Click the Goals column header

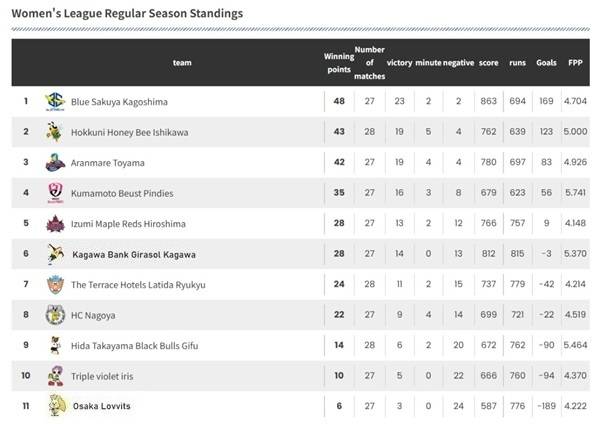coord(546,62)
